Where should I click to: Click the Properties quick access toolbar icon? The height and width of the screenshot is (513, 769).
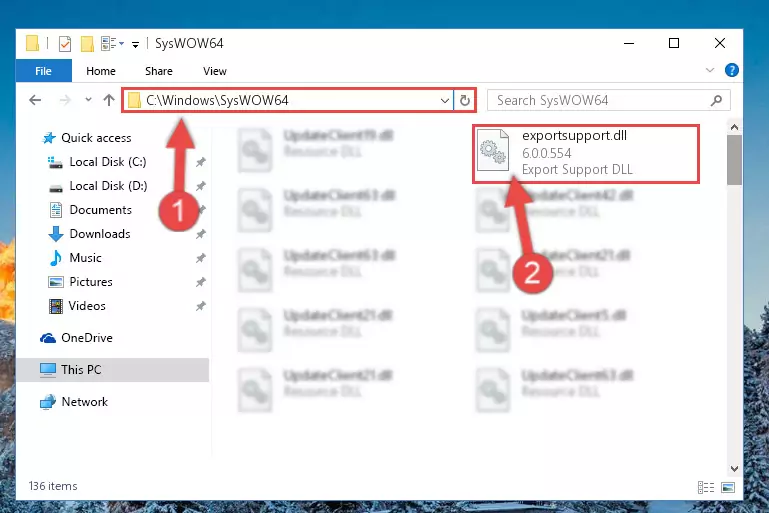tap(65, 44)
